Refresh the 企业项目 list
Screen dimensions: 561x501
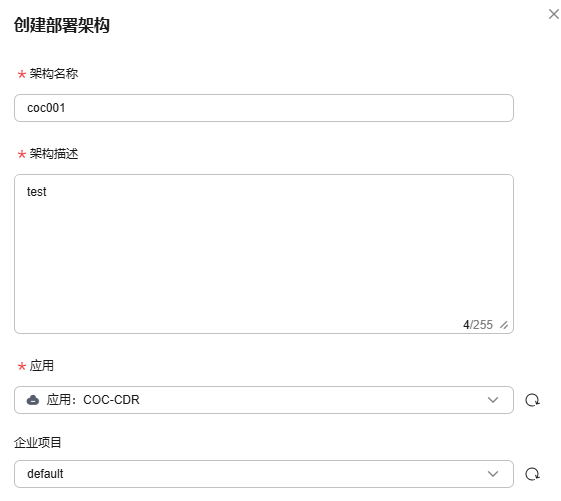[532, 474]
